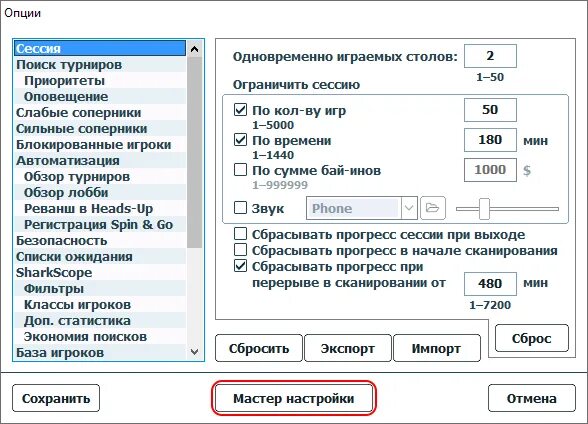Open 'Блокированные игроки' section
The height and width of the screenshot is (424, 588).
pyautogui.click(x=100, y=145)
